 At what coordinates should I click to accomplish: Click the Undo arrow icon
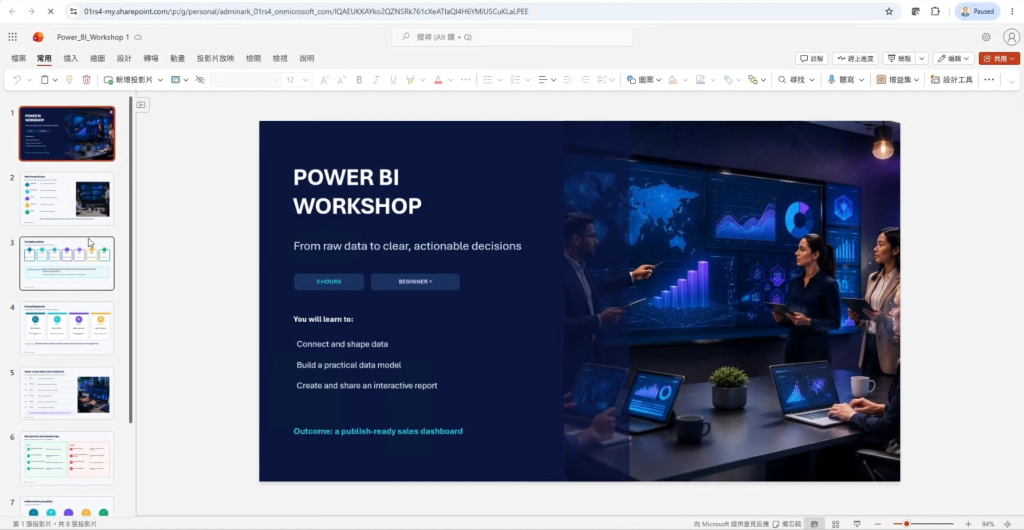17,80
